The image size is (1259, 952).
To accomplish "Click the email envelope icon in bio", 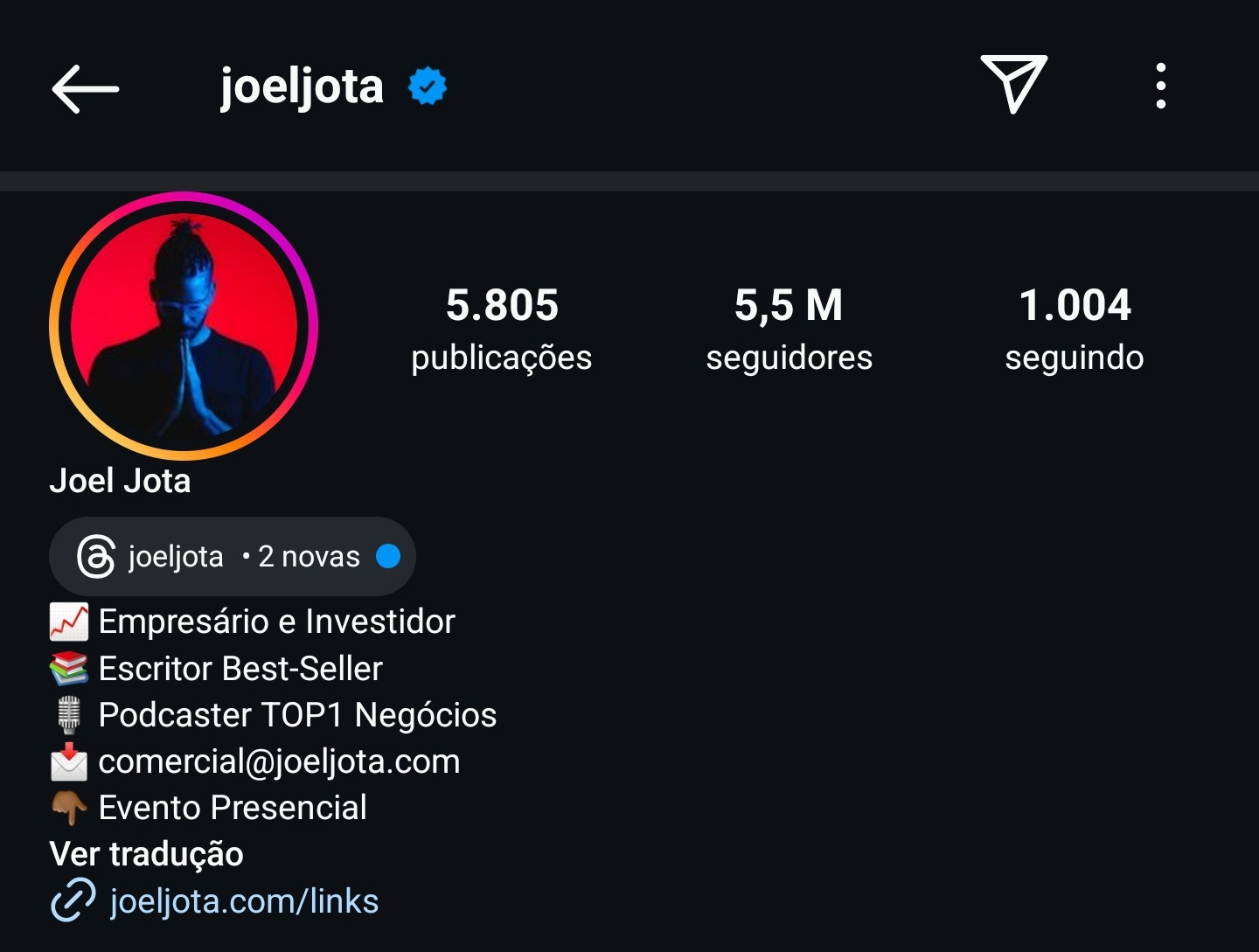I will 68,761.
